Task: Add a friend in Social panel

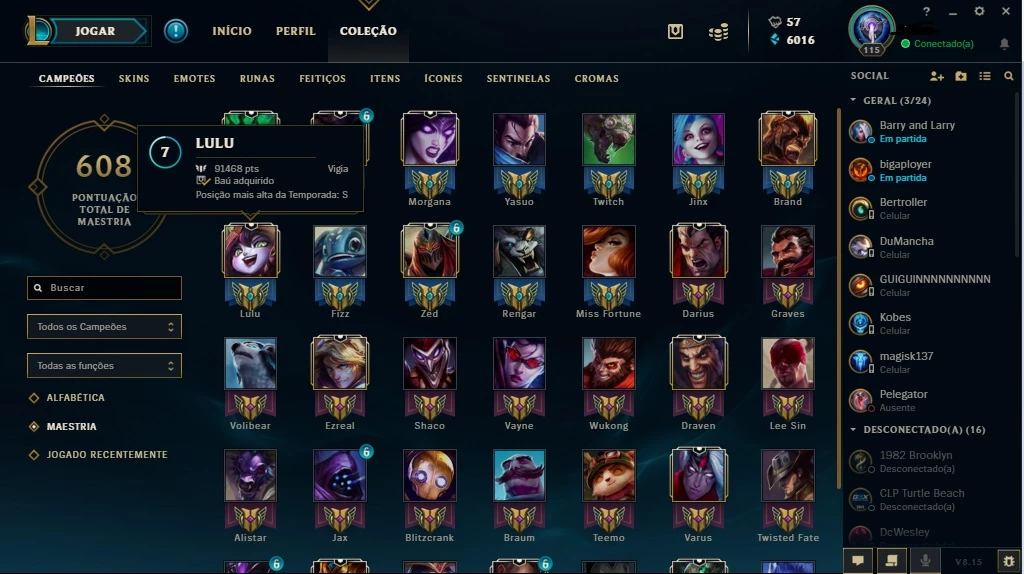Action: [936, 76]
